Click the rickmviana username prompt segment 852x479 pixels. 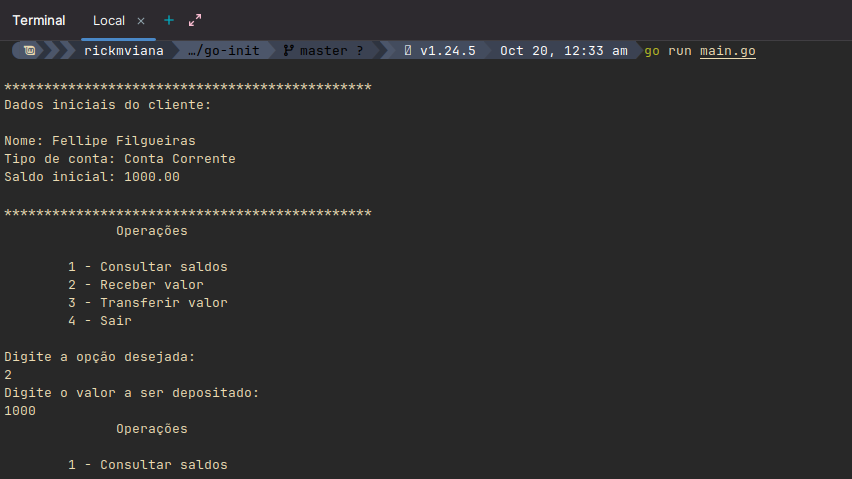tap(124, 50)
